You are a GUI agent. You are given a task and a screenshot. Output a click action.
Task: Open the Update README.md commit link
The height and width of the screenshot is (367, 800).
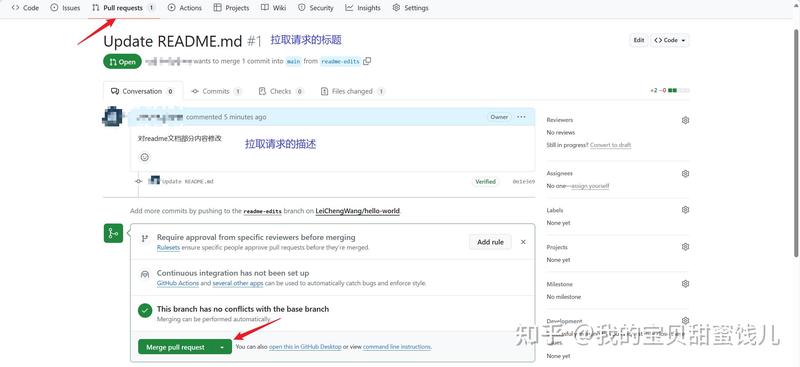[x=188, y=181]
